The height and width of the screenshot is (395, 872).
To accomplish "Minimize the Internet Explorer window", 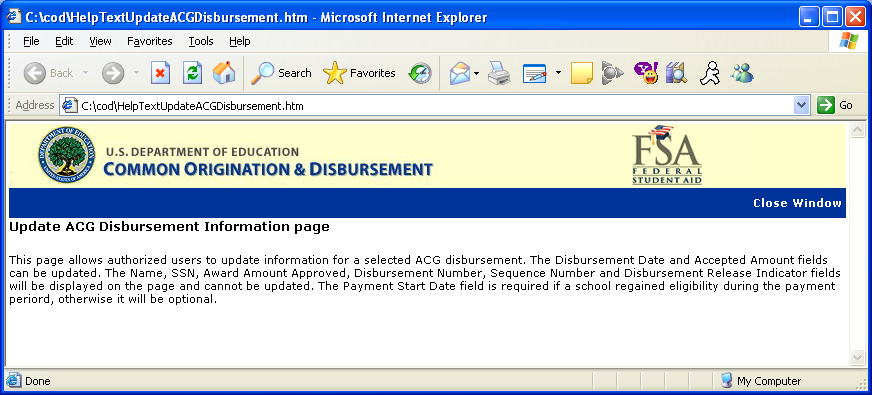I will point(809,17).
